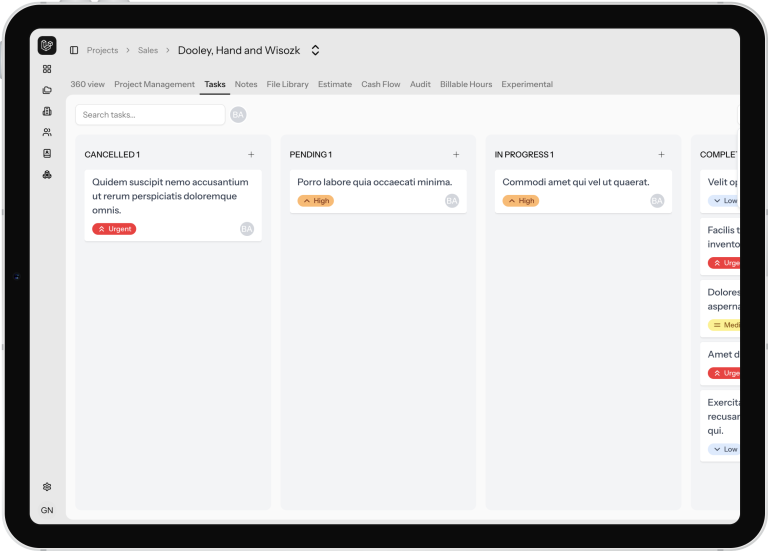The height and width of the screenshot is (551, 768).
Task: Click the building icon in sidebar
Action: coord(47,111)
